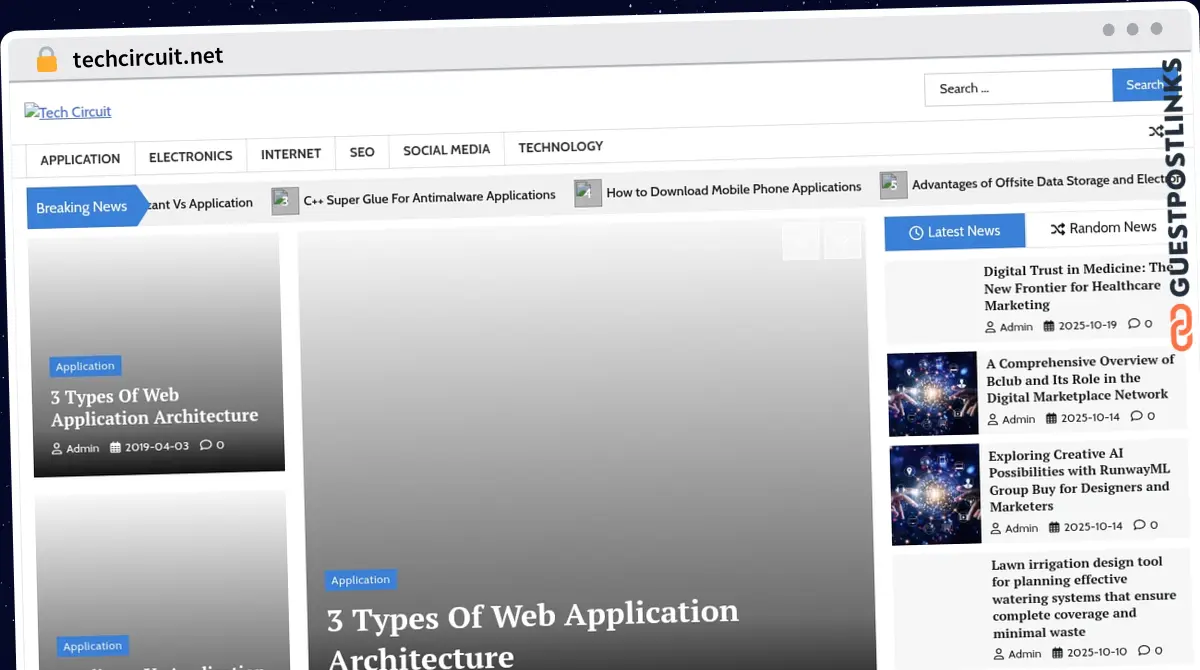Open the TECHNOLOGY menu item
Screen dimensions: 1200x670
[x=560, y=146]
